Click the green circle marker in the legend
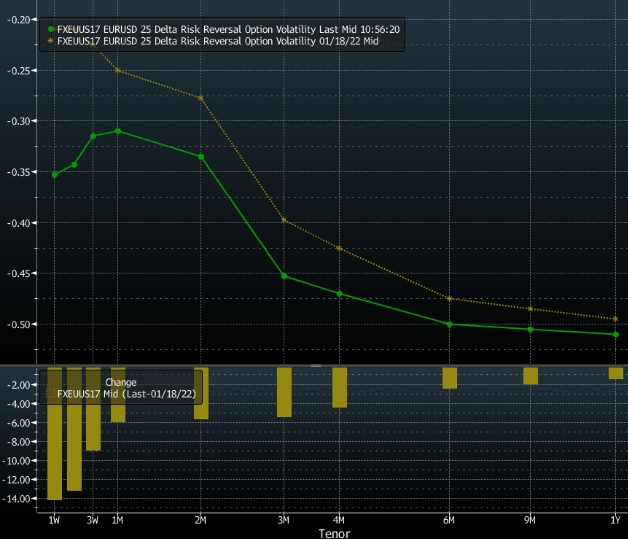Viewport: 628px width, 539px height. [x=51, y=29]
